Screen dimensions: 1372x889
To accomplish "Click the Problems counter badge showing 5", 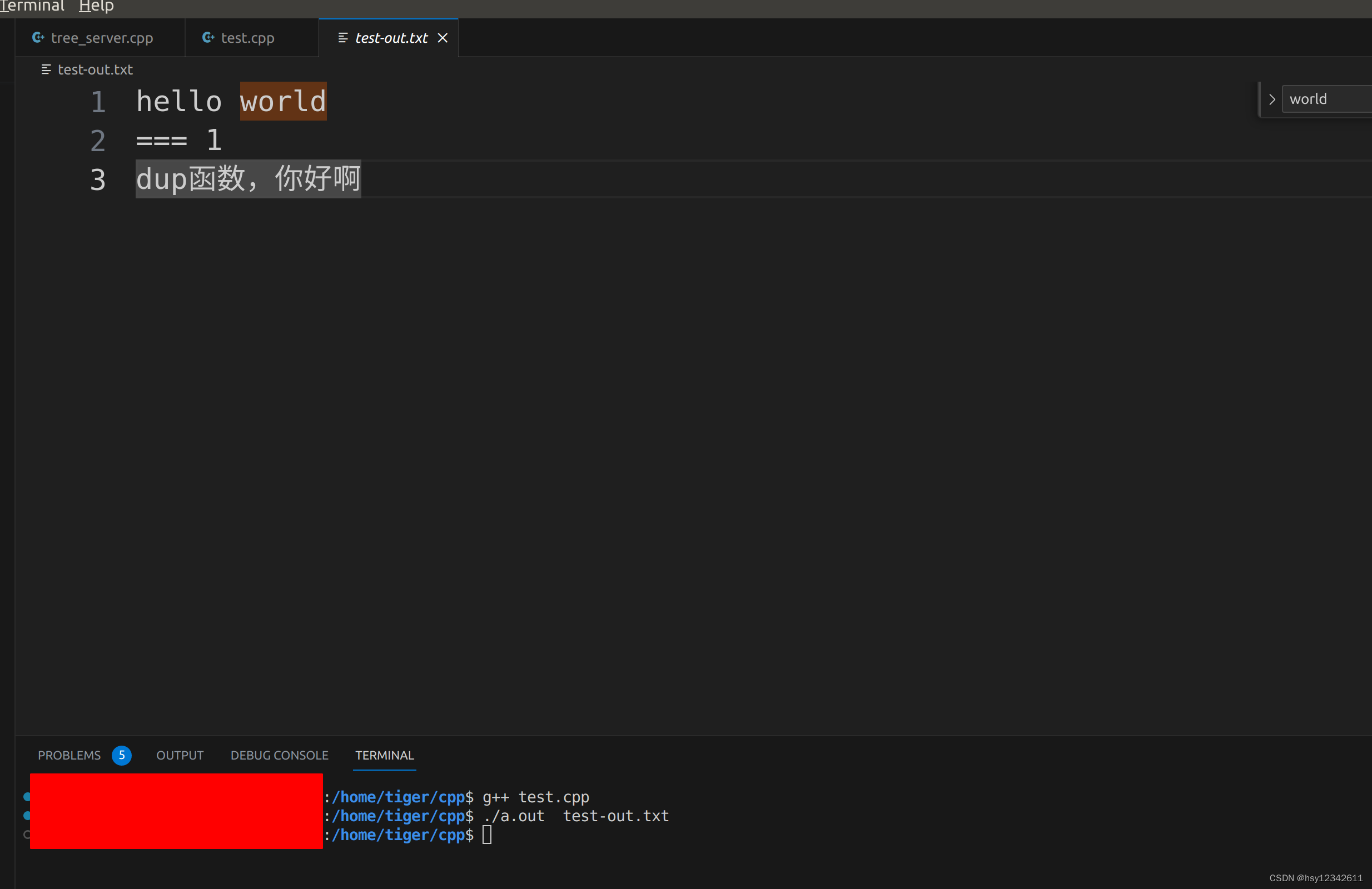I will 122,755.
